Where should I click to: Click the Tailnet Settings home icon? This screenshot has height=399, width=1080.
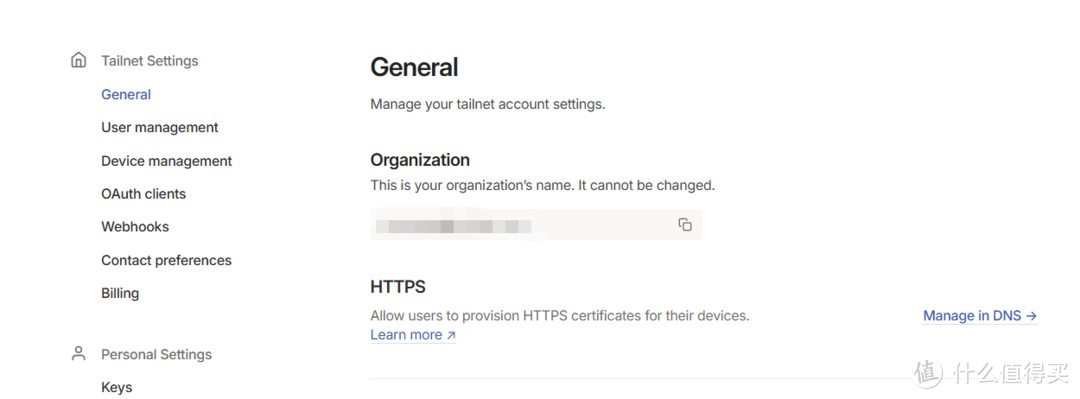[79, 60]
